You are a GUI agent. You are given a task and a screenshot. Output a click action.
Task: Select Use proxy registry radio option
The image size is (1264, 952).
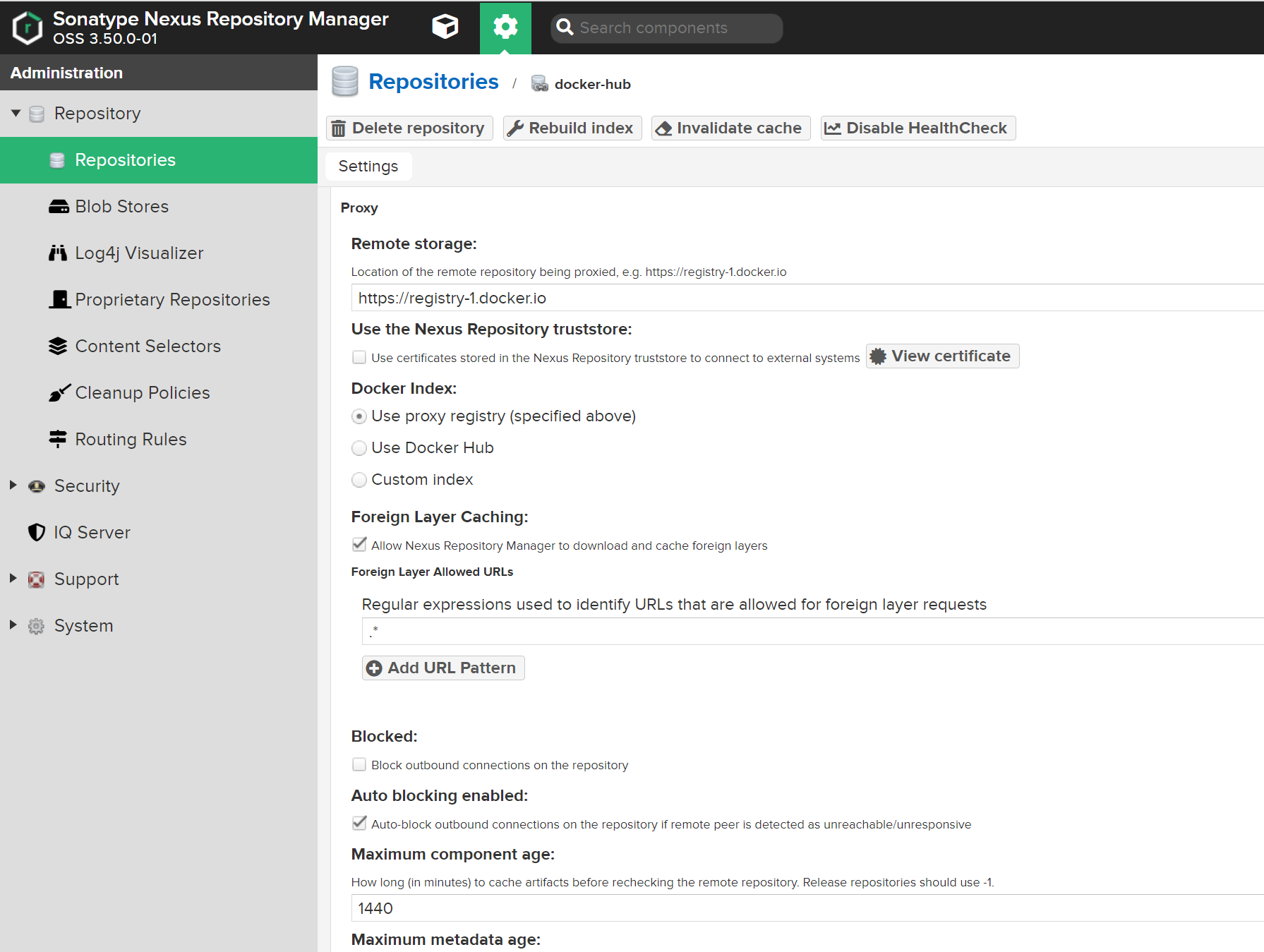coord(359,416)
